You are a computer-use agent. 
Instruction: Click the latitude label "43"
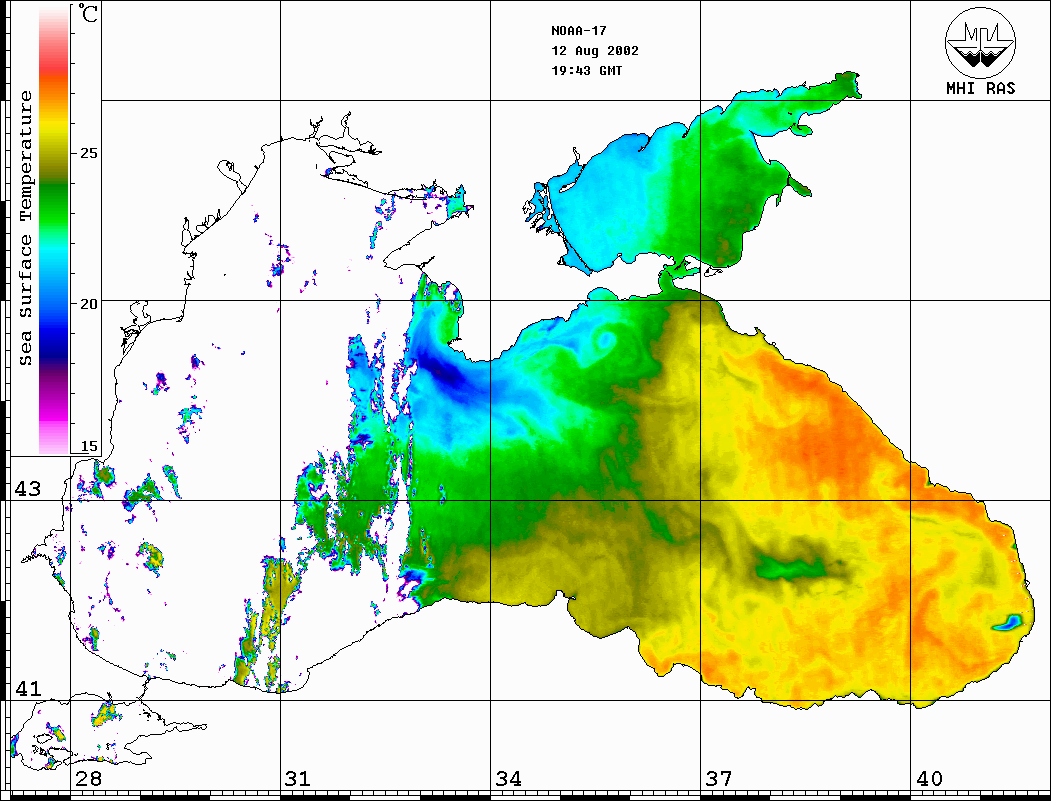(x=28, y=489)
